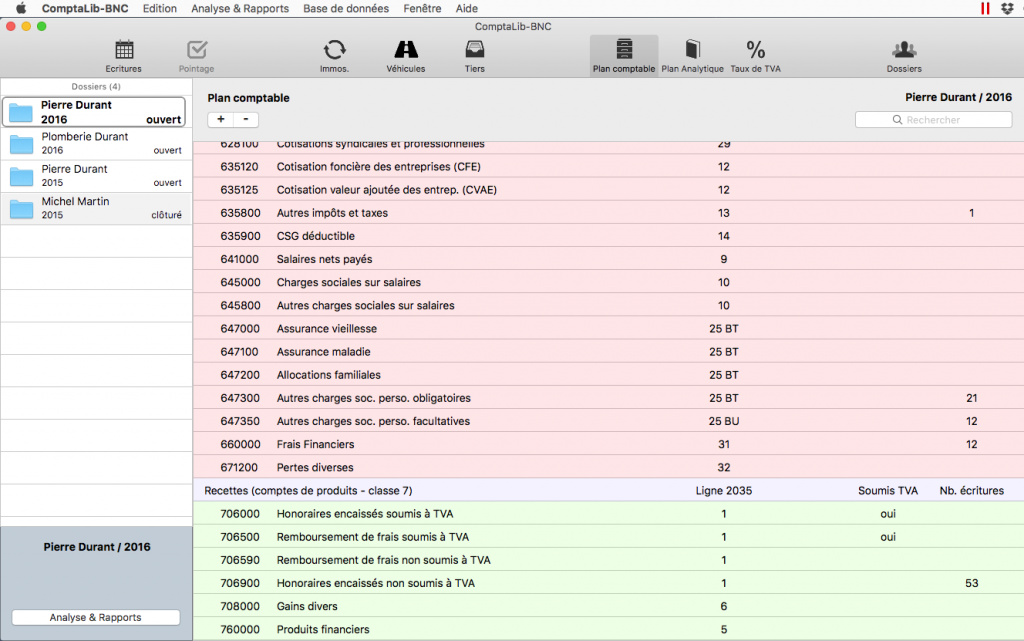Image resolution: width=1024 pixels, height=641 pixels.
Task: Click the Recettes (comptes de produits - classe 7) header
Action: (x=308, y=491)
